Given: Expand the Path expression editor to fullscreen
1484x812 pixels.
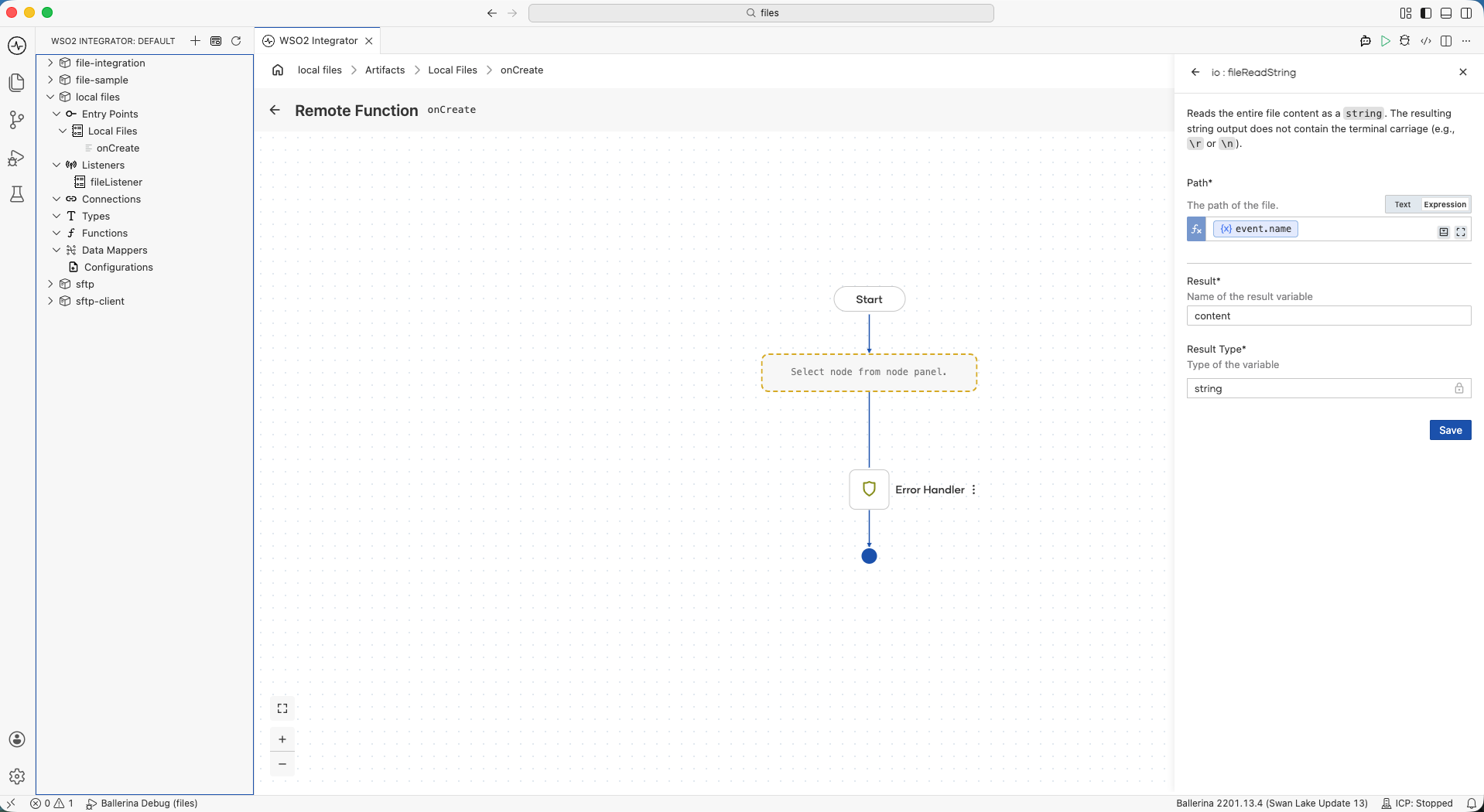Looking at the screenshot, I should coord(1461,232).
